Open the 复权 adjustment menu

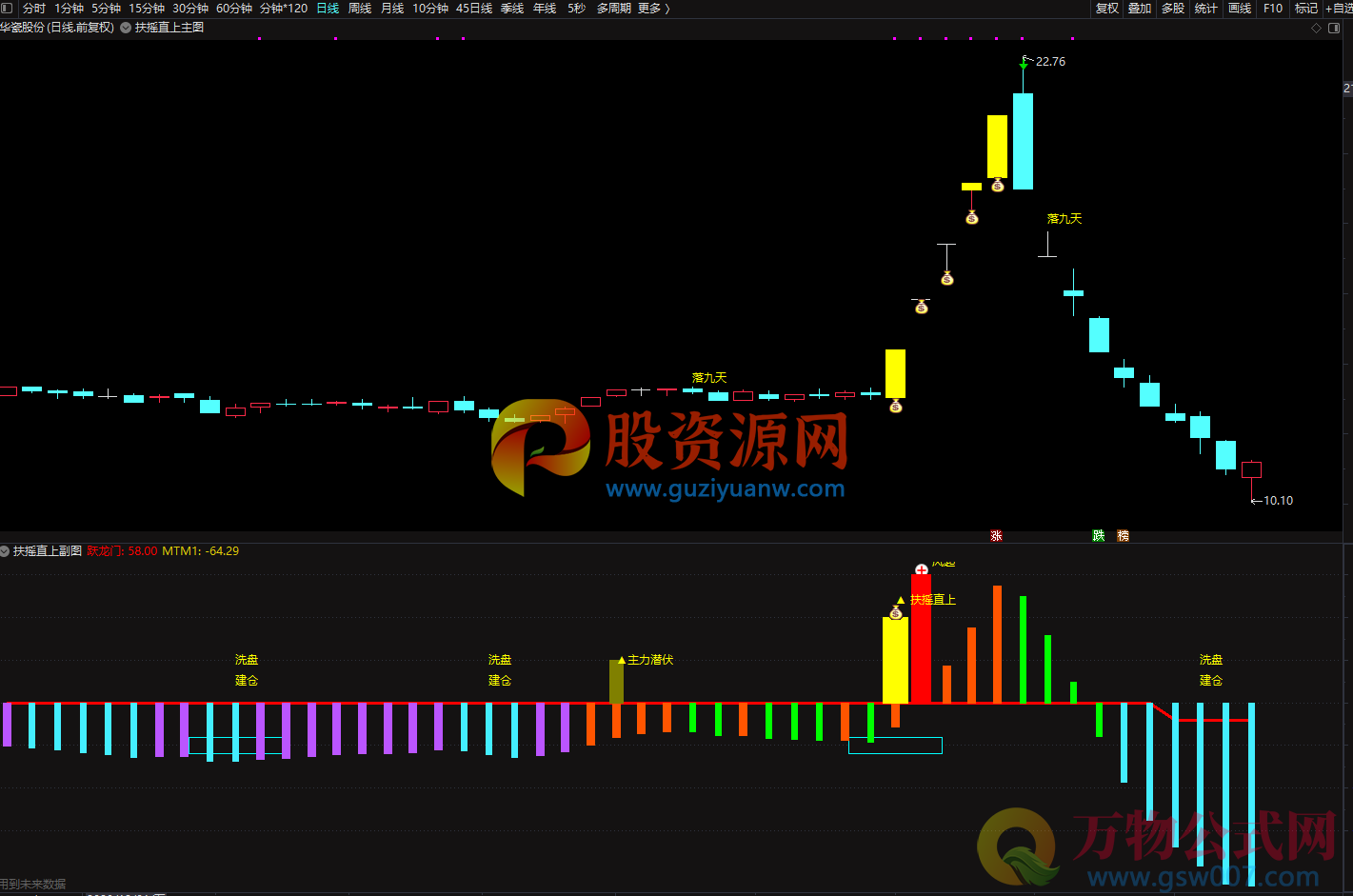pyautogui.click(x=1107, y=8)
